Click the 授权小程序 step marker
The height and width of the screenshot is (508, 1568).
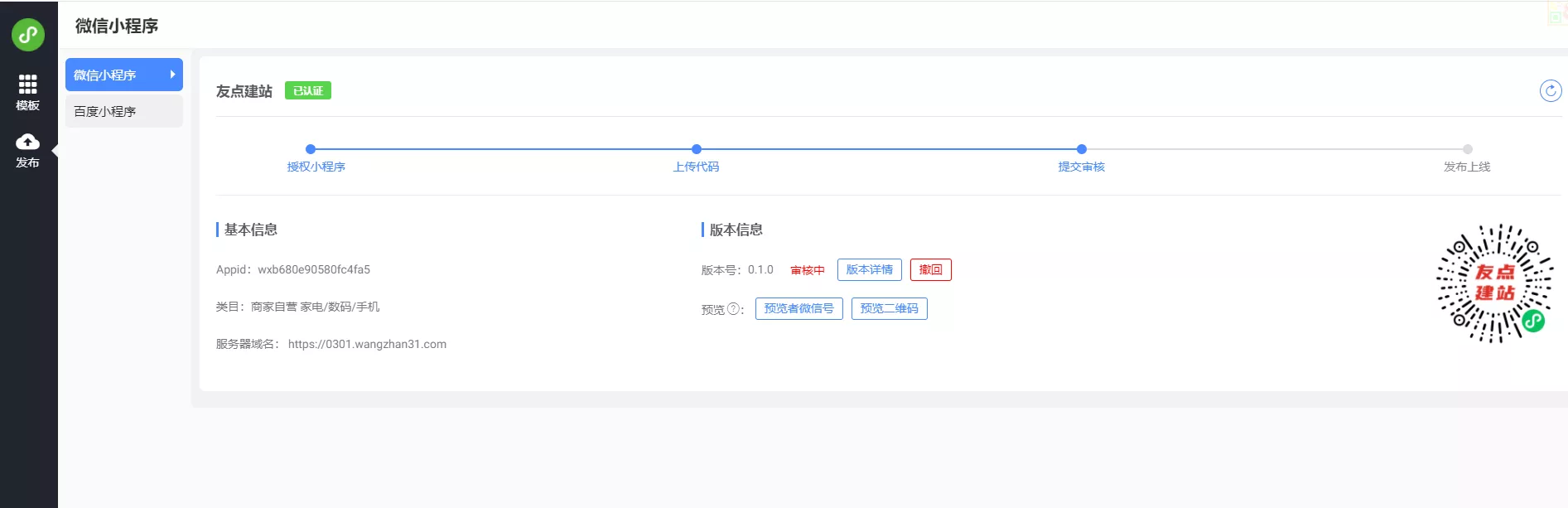(311, 149)
